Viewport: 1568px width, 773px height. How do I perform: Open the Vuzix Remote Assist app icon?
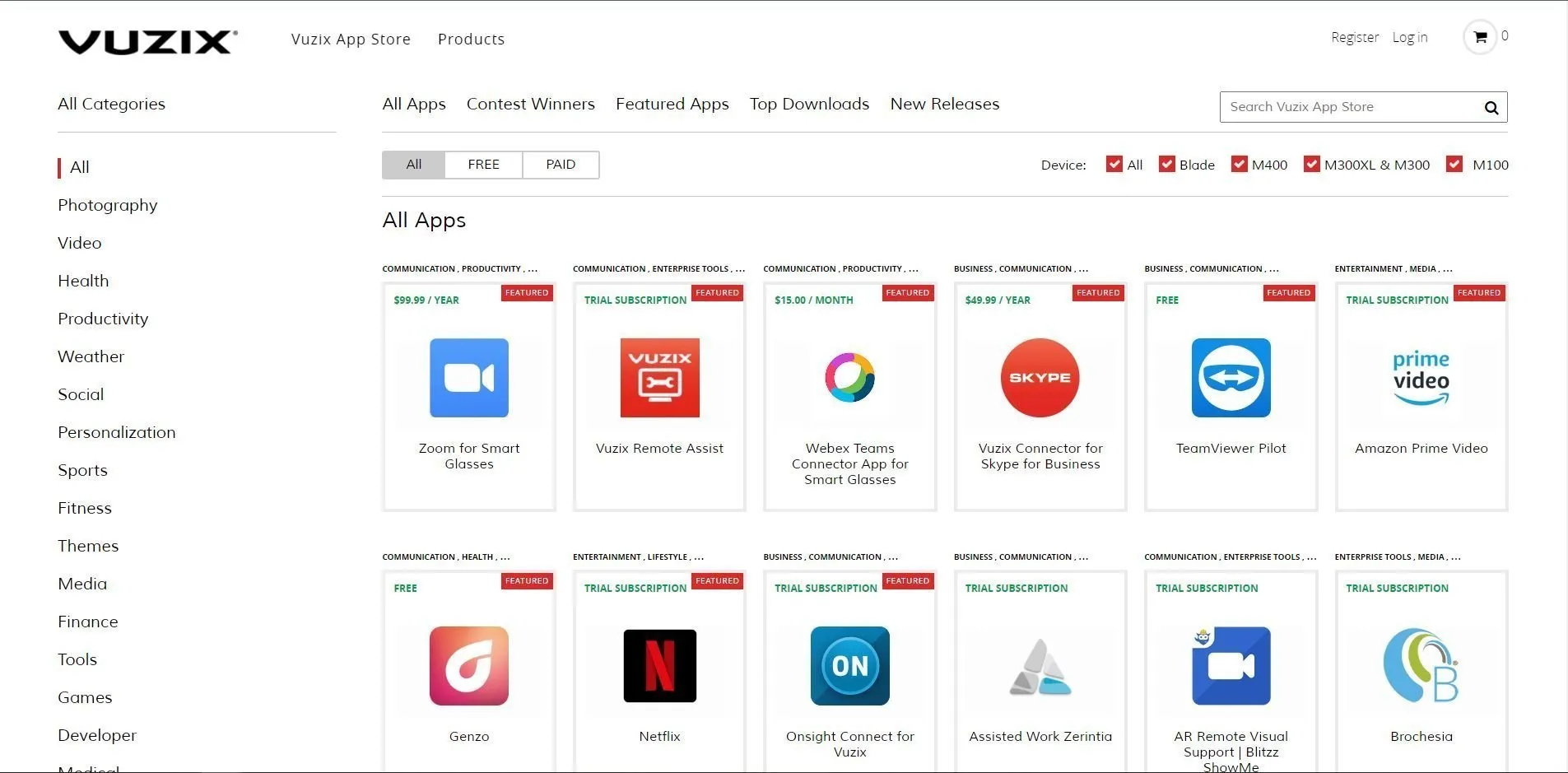point(660,378)
